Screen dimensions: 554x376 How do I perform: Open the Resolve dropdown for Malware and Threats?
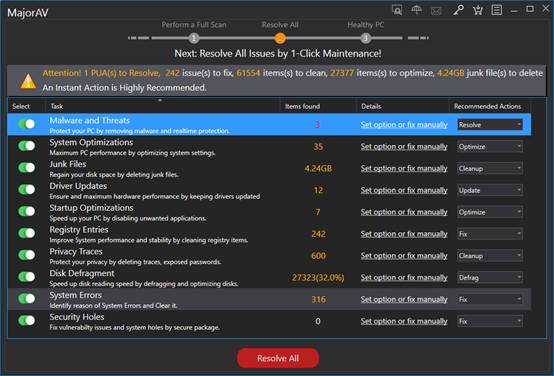point(490,124)
